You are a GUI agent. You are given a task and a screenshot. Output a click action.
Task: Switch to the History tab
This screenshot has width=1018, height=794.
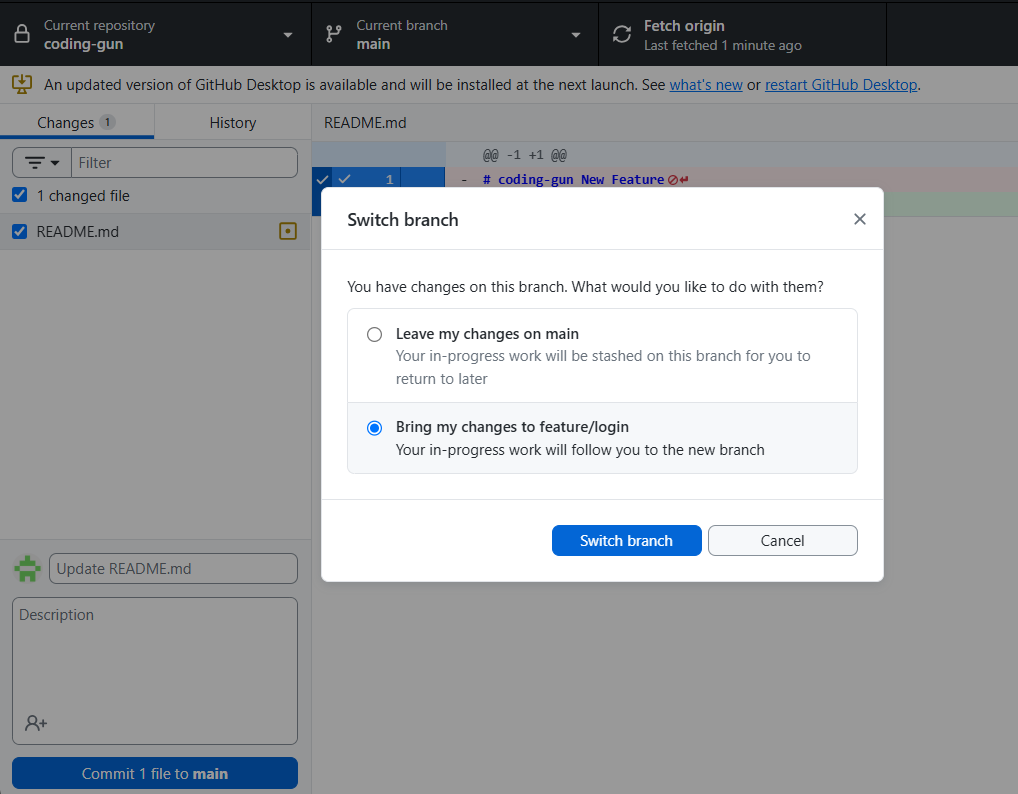point(232,122)
